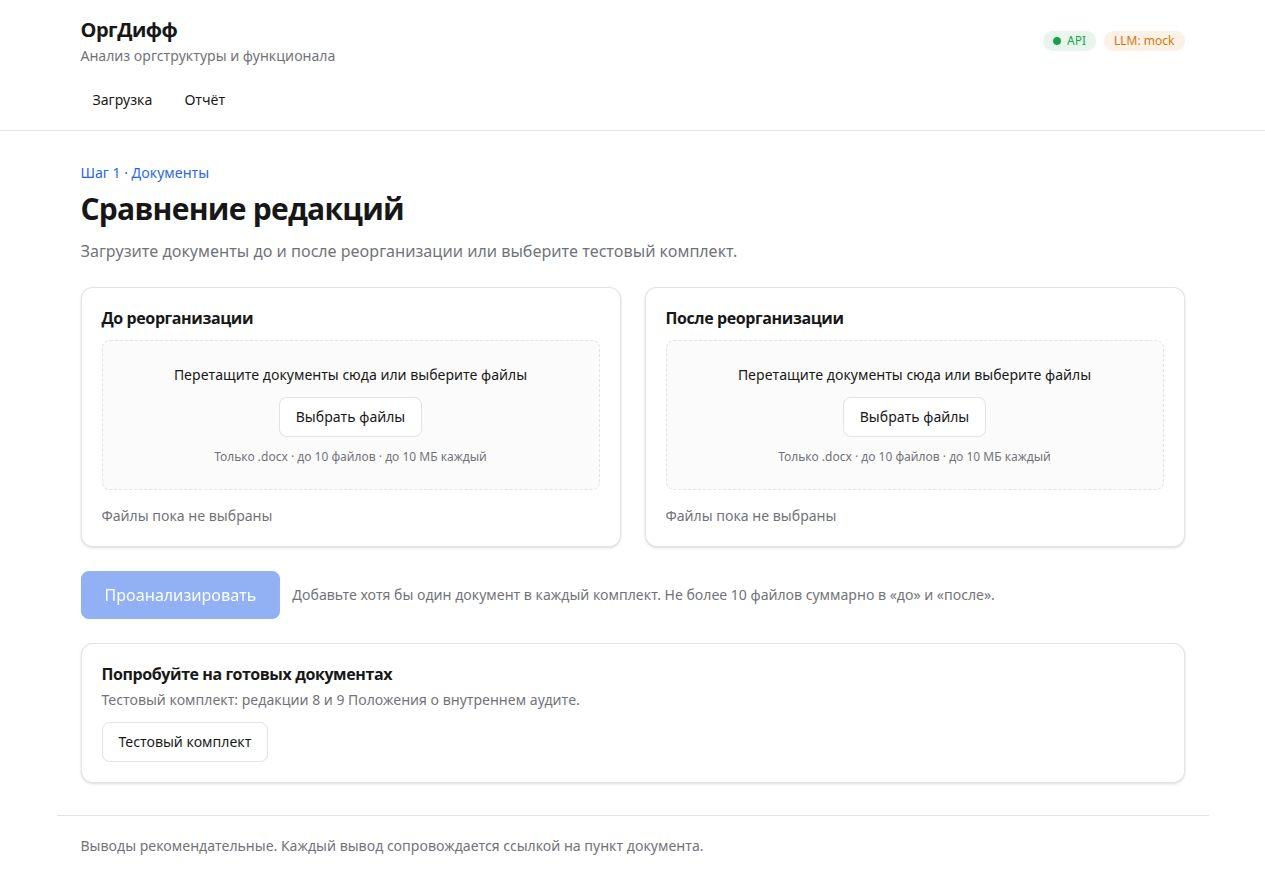Choose files for До реорганизации

(350, 417)
